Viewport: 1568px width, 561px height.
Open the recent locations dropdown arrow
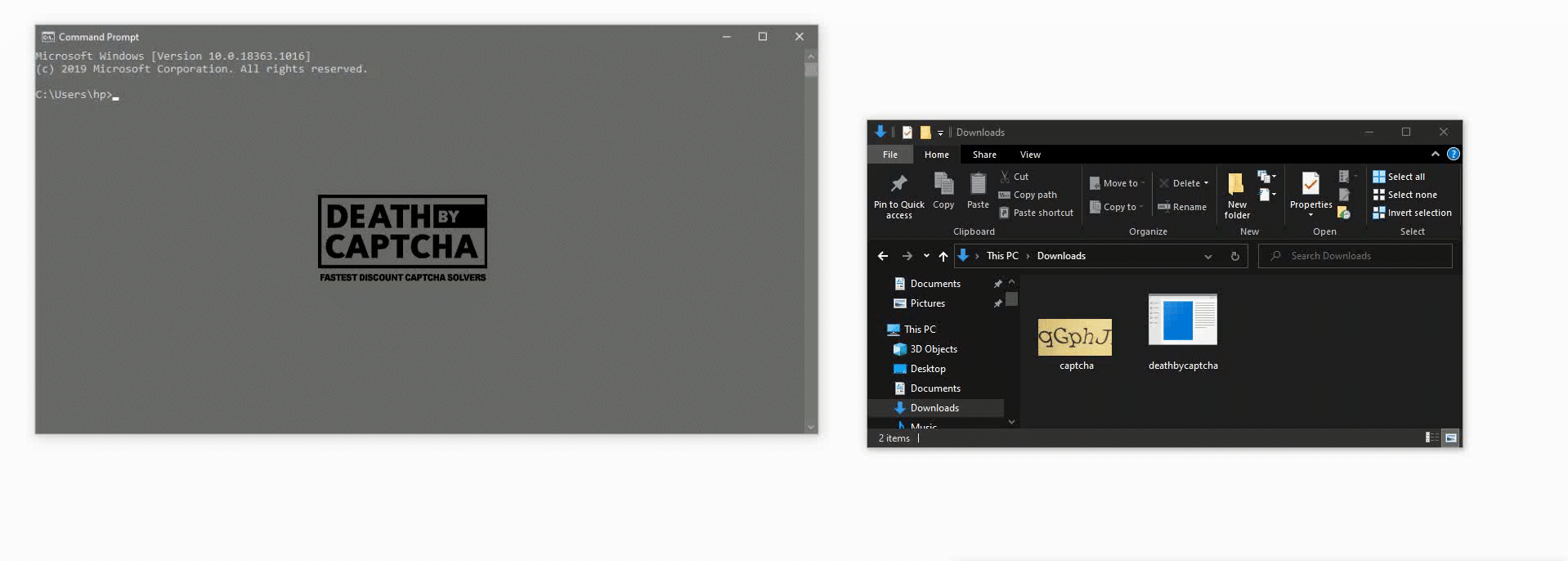926,256
